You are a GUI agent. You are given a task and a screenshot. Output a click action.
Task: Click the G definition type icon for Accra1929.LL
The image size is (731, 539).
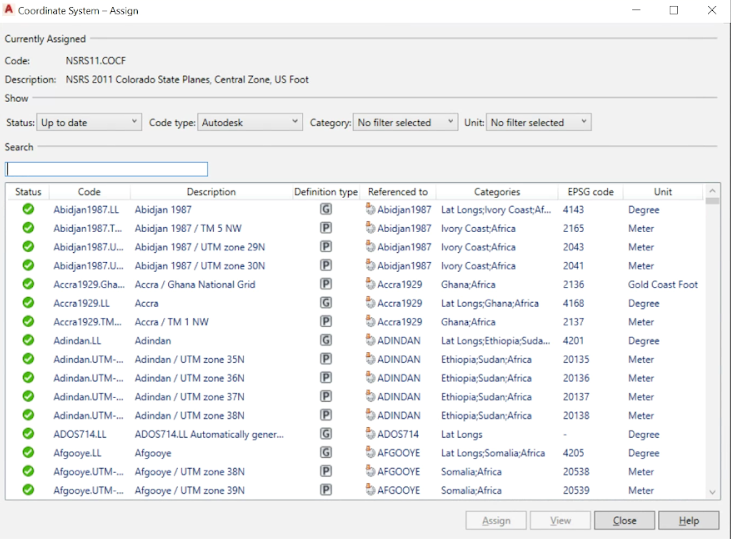point(325,303)
